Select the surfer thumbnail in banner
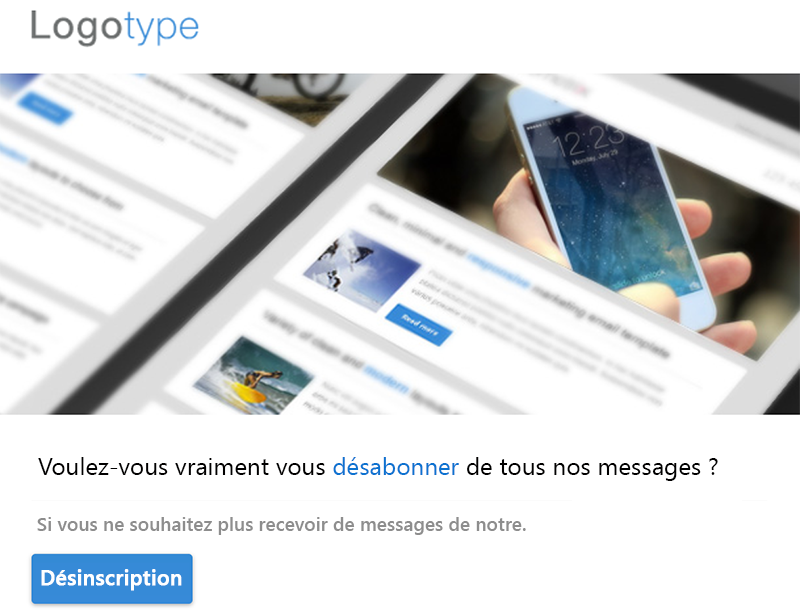Screen dimensions: 800x614 [x=253, y=375]
